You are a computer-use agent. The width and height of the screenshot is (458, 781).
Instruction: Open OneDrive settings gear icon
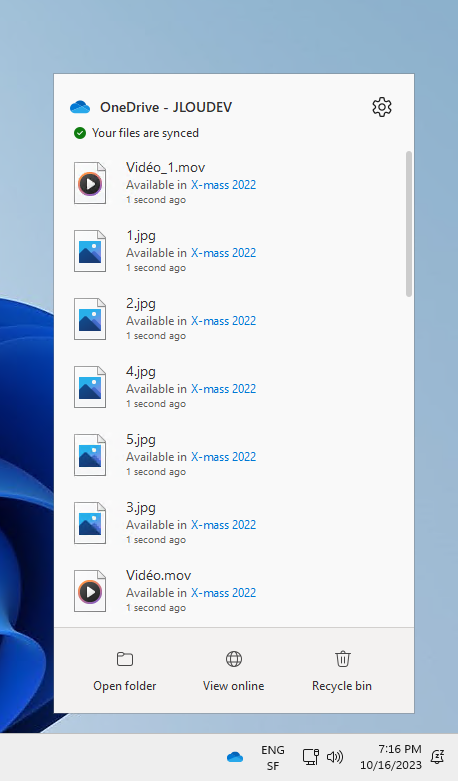382,107
